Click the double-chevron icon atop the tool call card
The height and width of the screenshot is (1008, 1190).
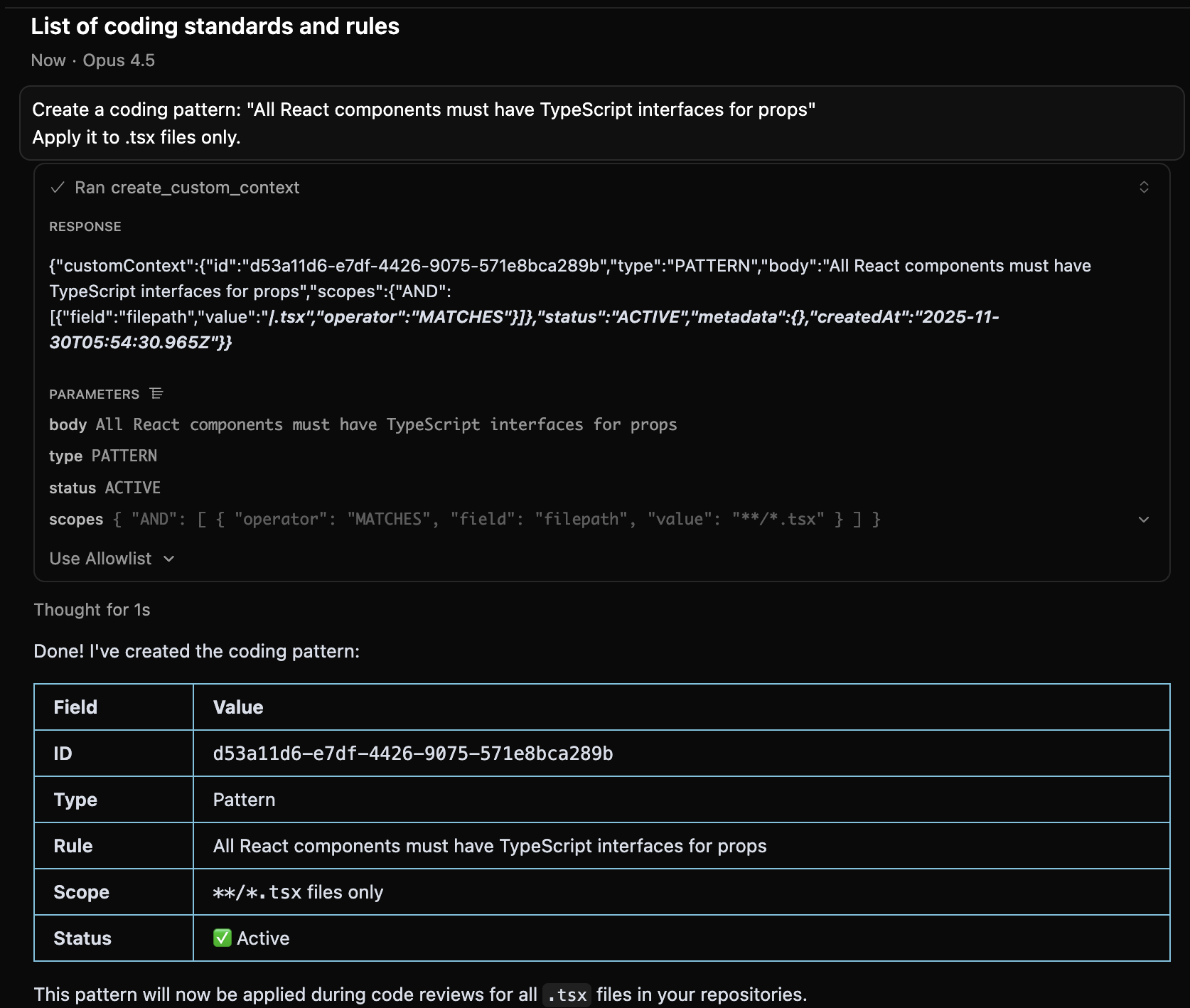1143,187
